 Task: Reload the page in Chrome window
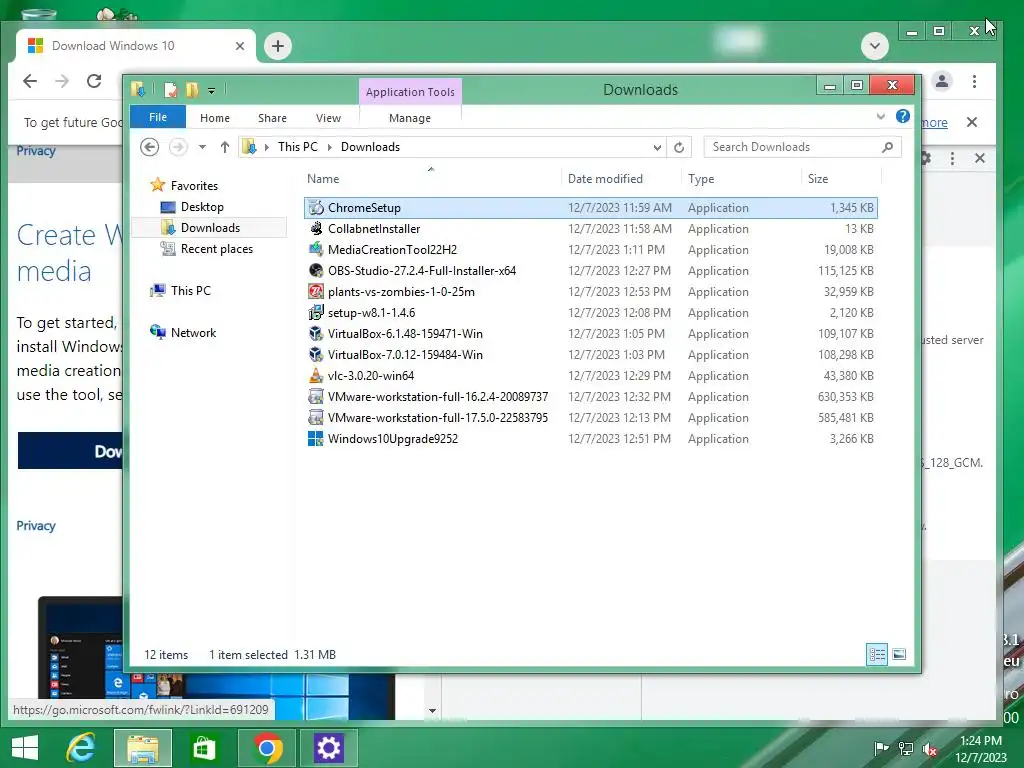94,81
